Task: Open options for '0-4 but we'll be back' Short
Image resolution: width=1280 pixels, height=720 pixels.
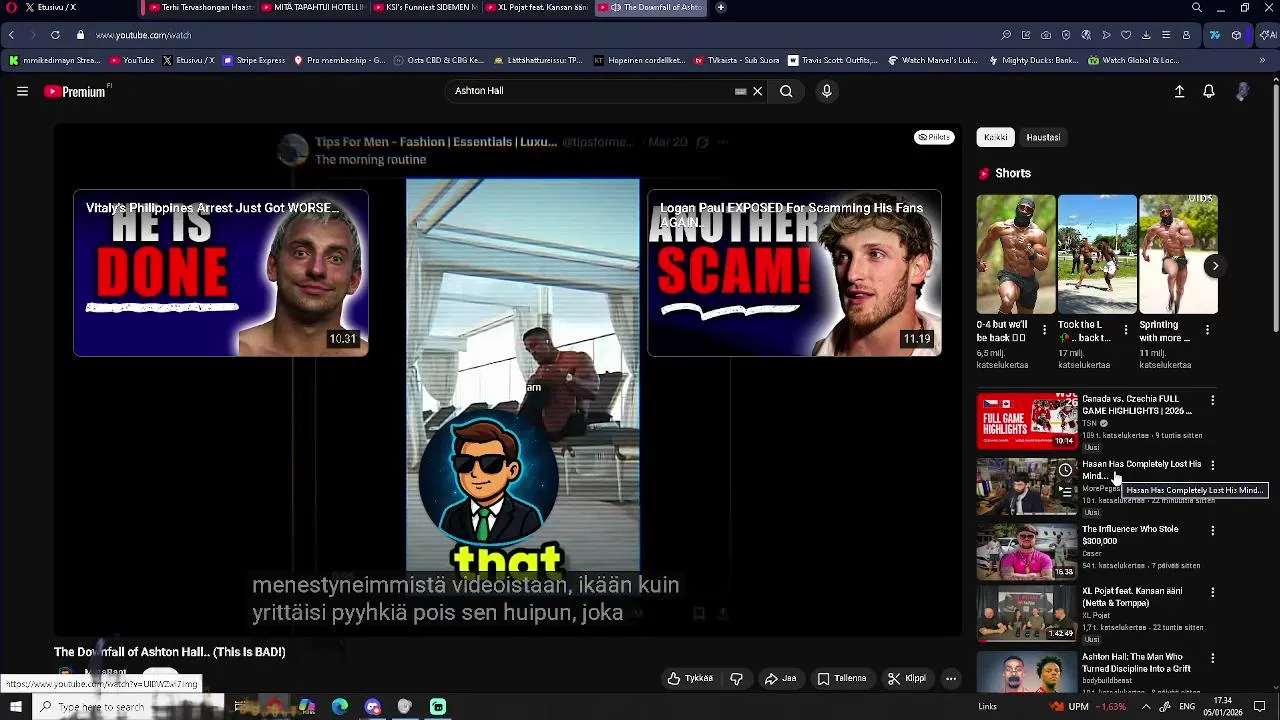Action: [1045, 329]
